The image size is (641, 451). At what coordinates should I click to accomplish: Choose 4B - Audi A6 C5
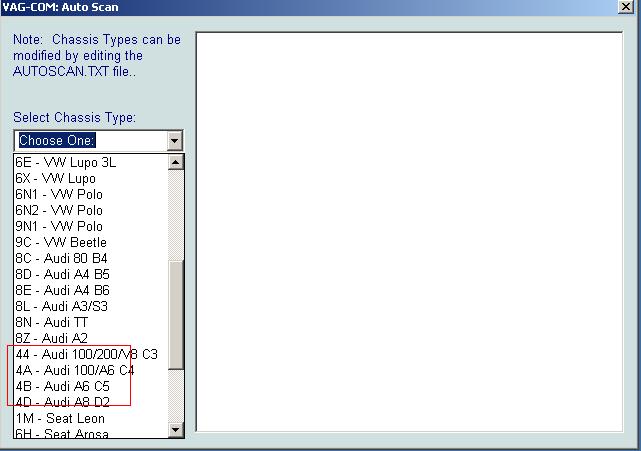pyautogui.click(x=62, y=386)
